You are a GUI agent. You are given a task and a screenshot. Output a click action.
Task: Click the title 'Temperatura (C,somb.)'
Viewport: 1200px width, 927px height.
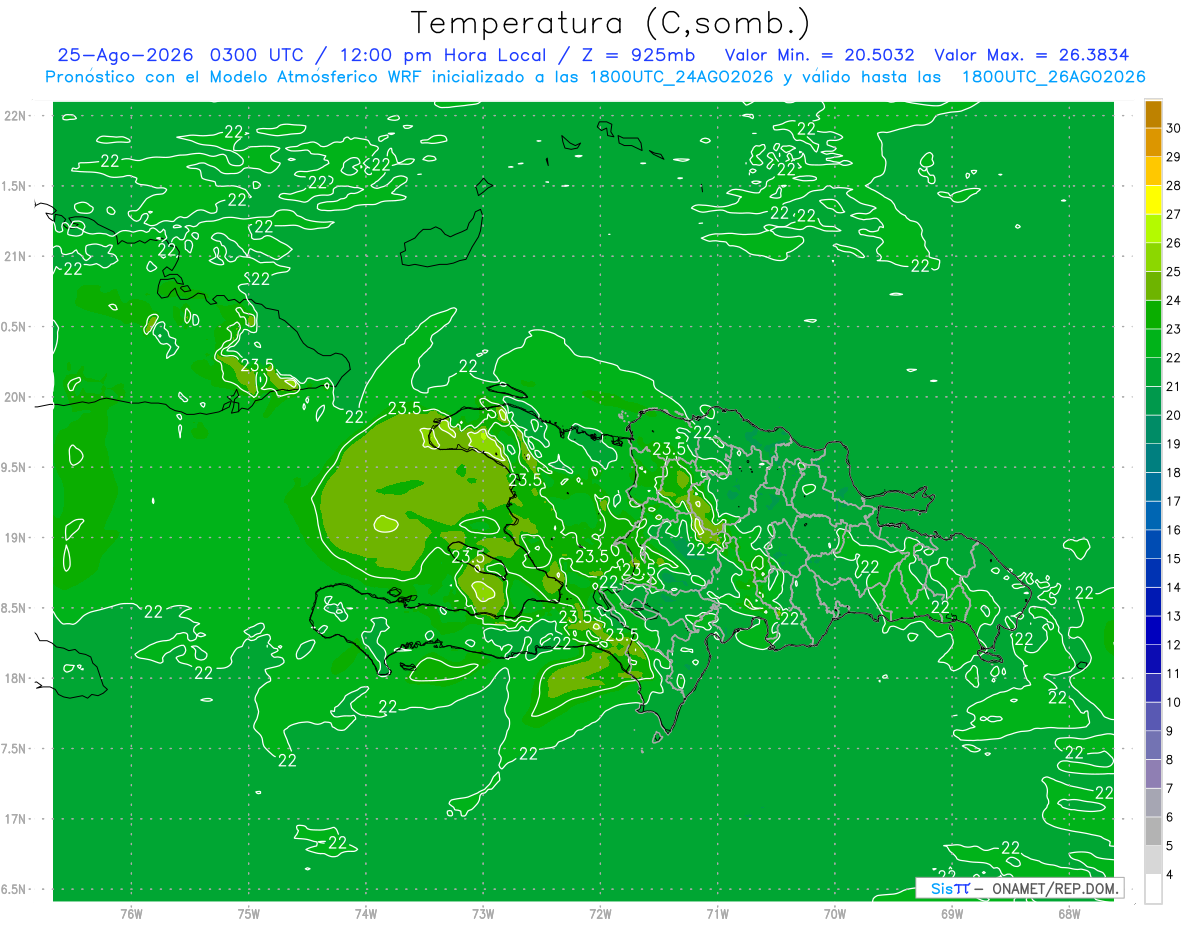pos(610,23)
